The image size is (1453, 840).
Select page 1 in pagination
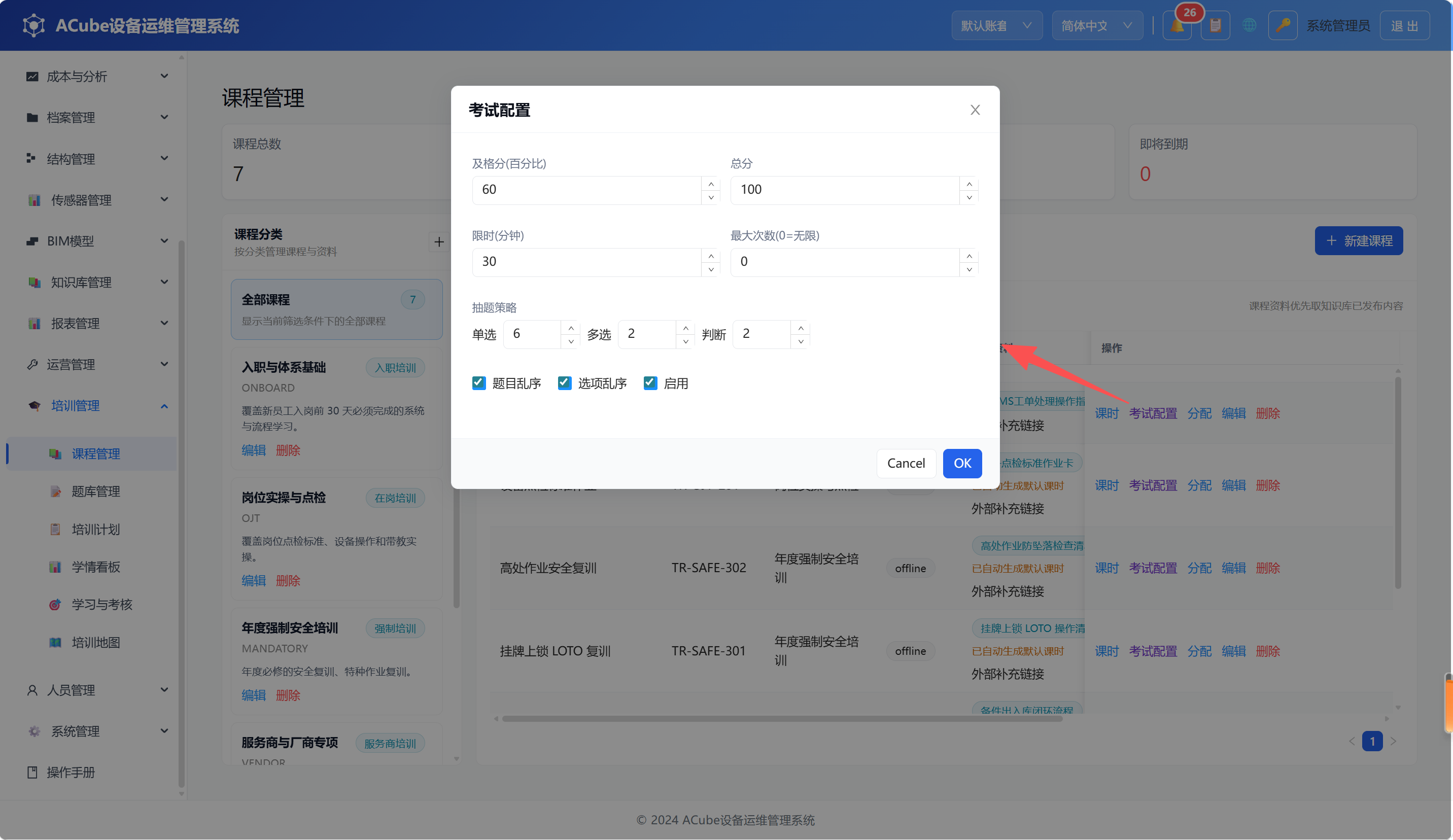point(1372,741)
